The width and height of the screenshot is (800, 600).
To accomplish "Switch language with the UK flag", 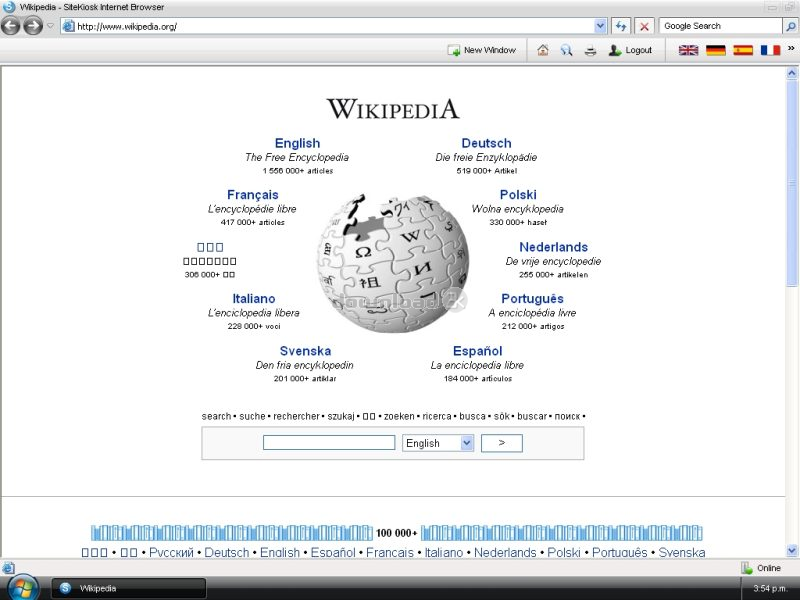I will [688, 50].
